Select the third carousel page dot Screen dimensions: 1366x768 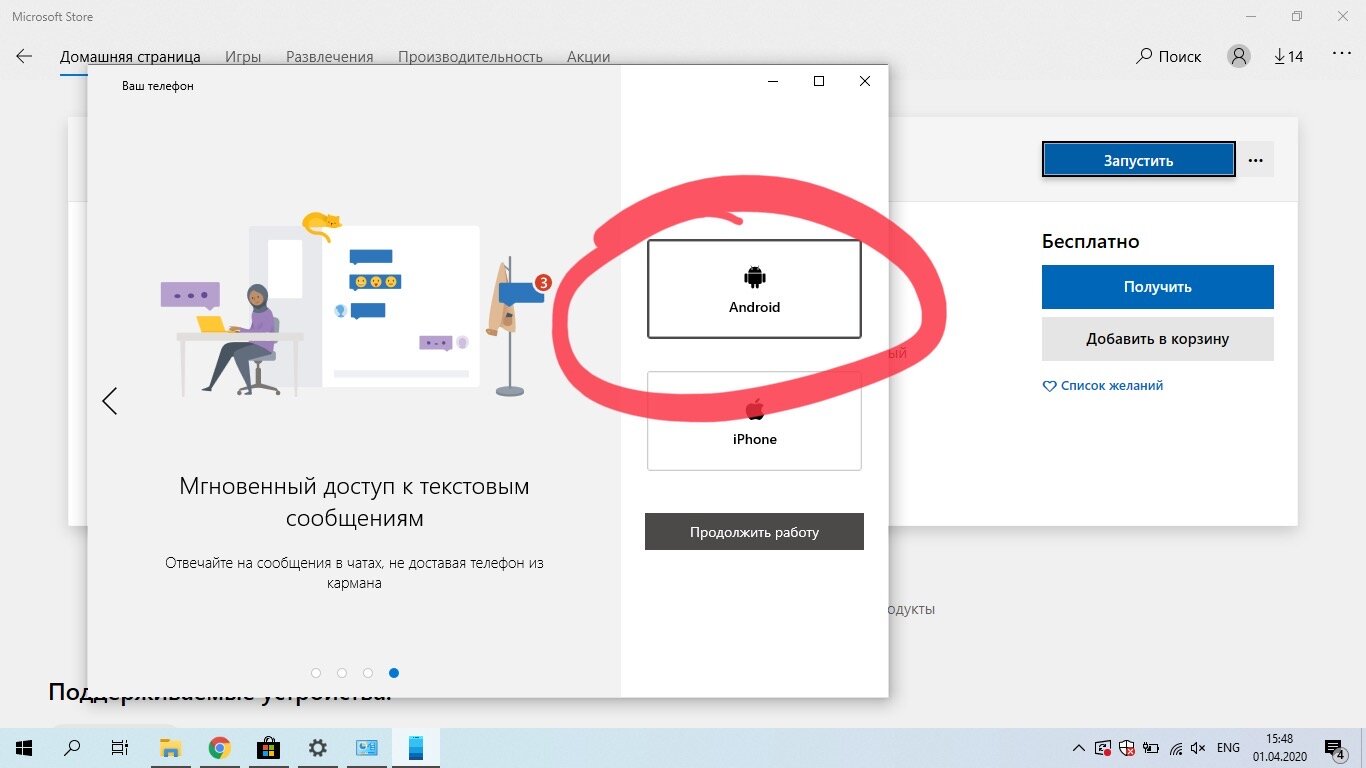368,673
